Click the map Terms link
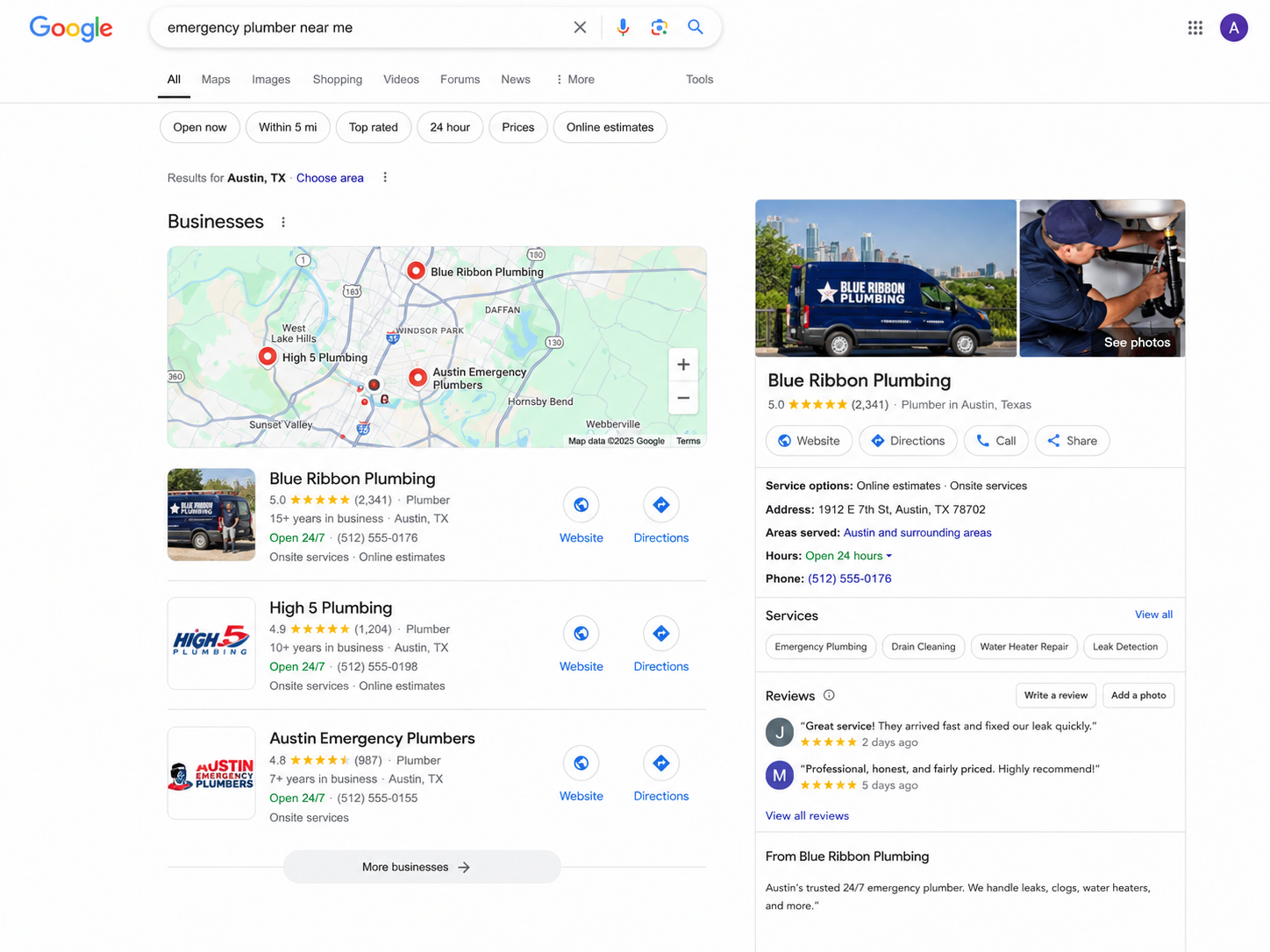1270x952 pixels. (x=689, y=441)
